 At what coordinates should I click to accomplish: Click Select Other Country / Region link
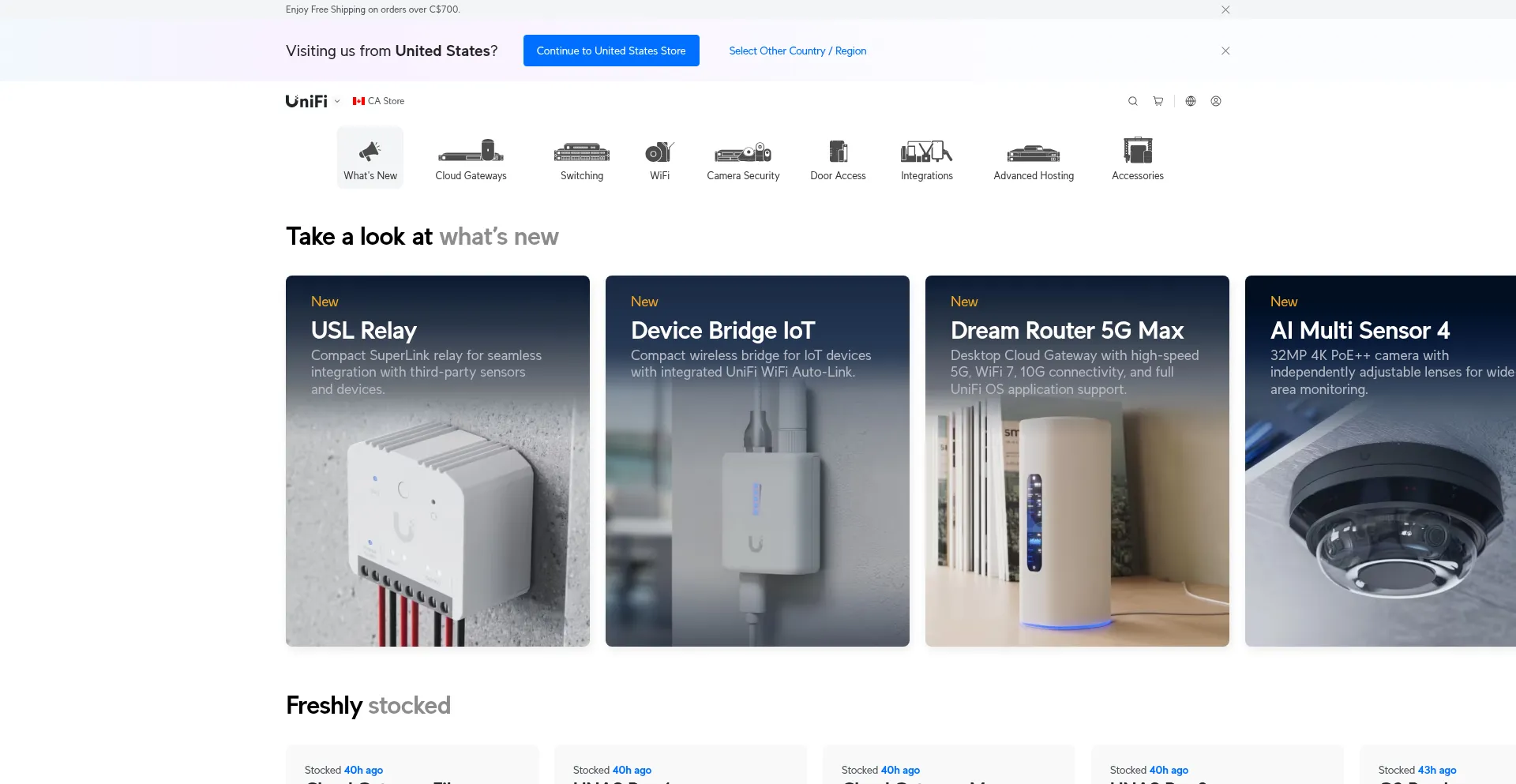tap(797, 51)
